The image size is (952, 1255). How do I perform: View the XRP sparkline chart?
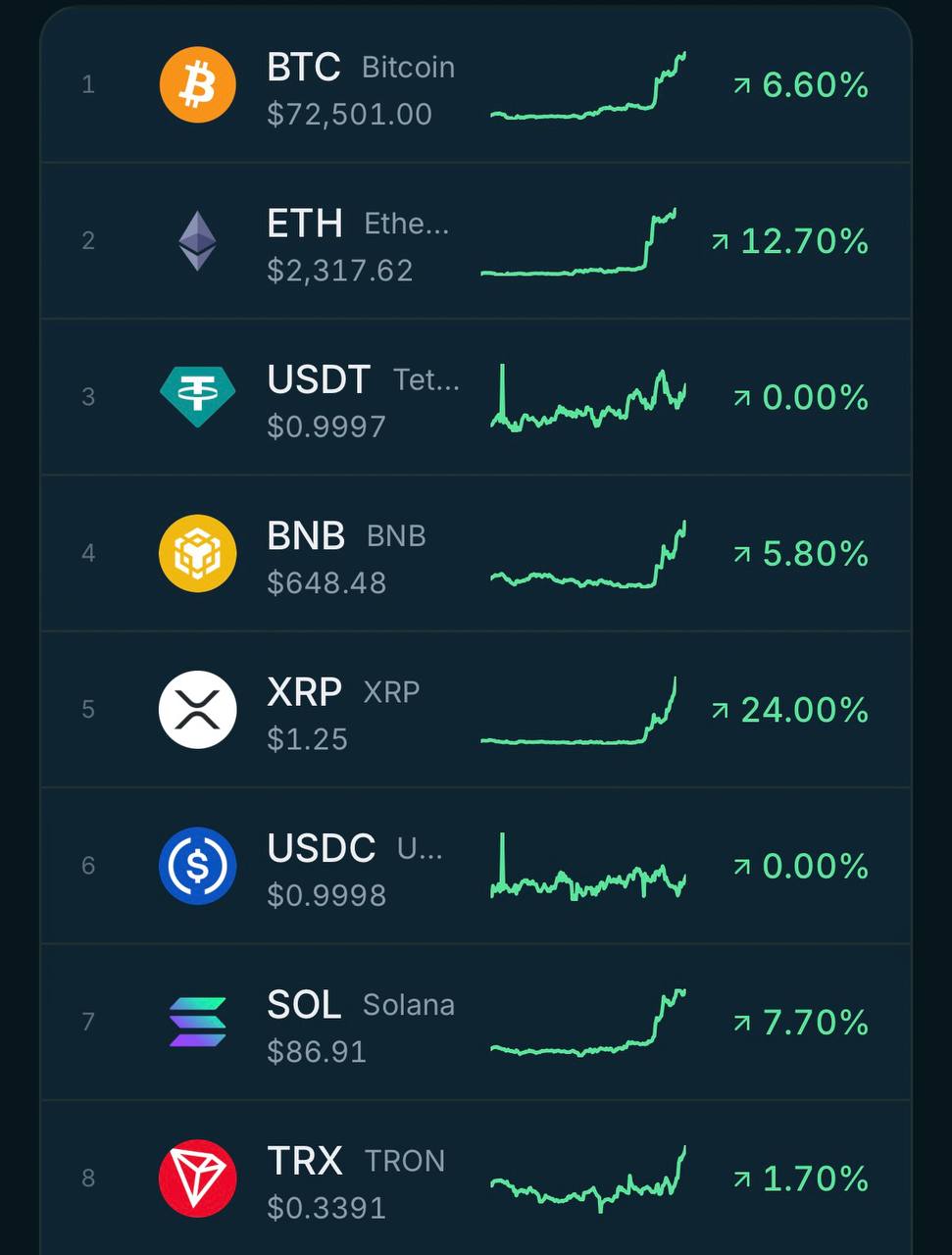(x=578, y=711)
